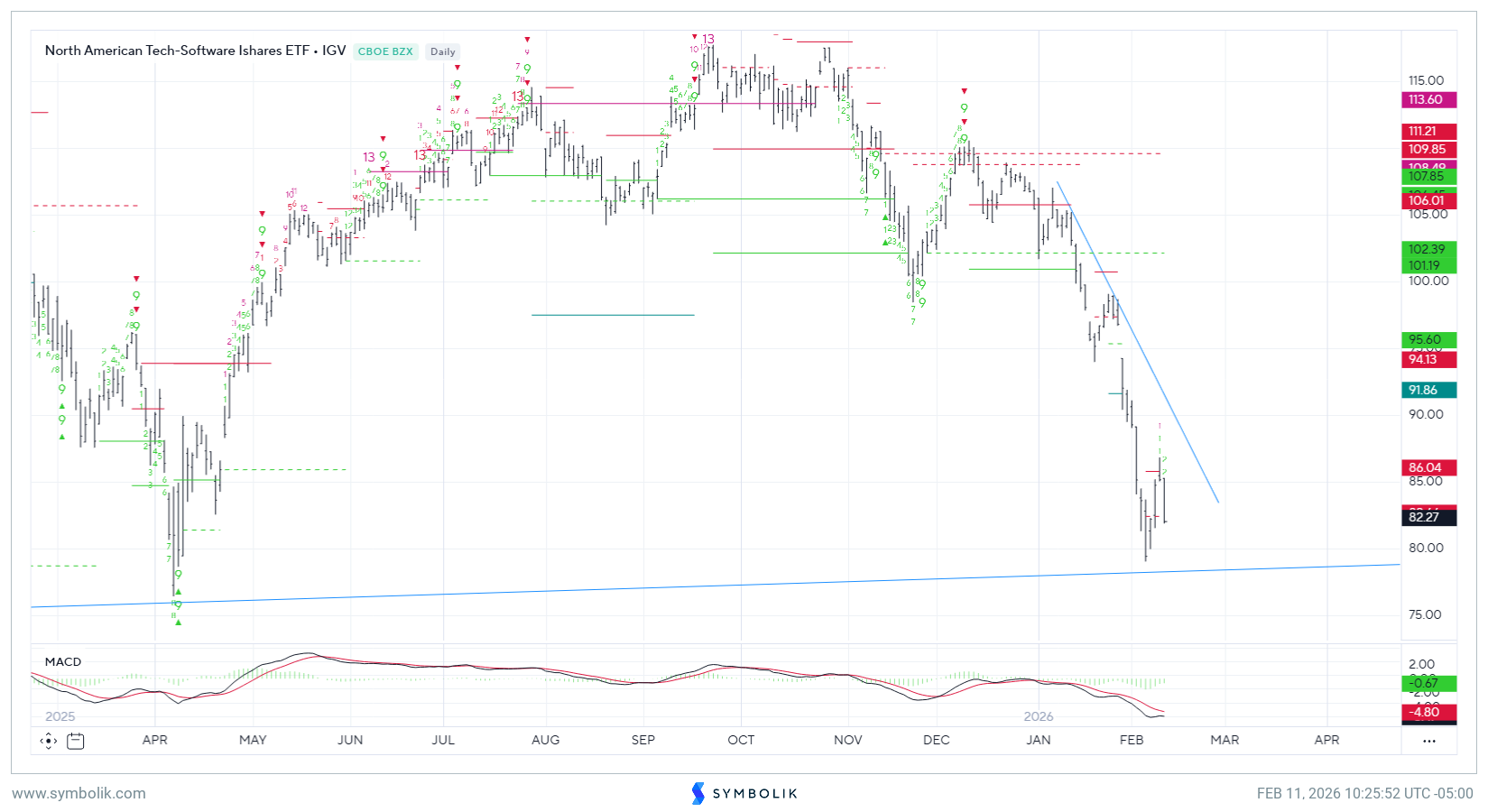Click the black 82.27 current price label
Viewport: 1488px width, 812px height.
(1429, 517)
